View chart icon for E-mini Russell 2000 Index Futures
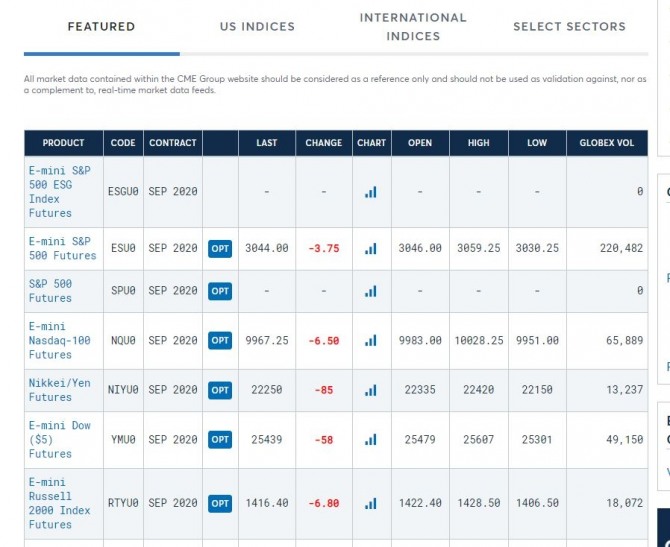 (x=371, y=503)
